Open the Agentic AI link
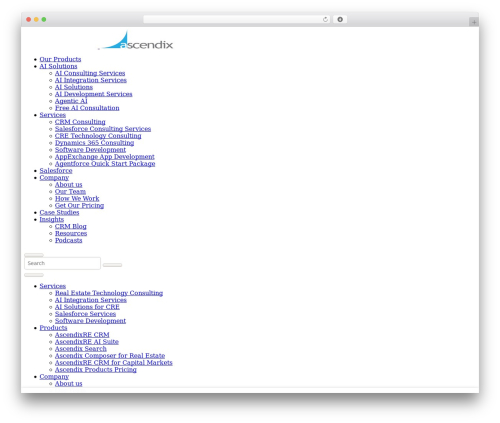500x423 pixels. tap(71, 101)
